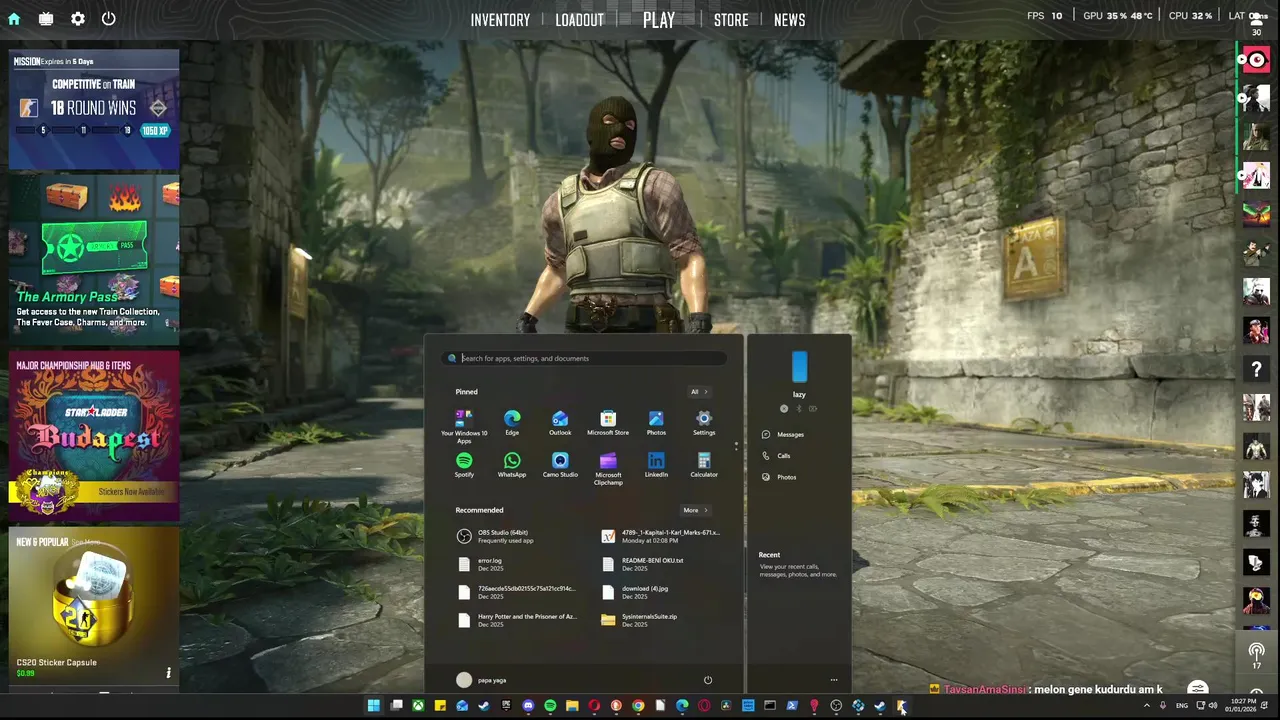The image size is (1280, 720).
Task: Go to CS2 home icon
Action: pyautogui.click(x=14, y=18)
